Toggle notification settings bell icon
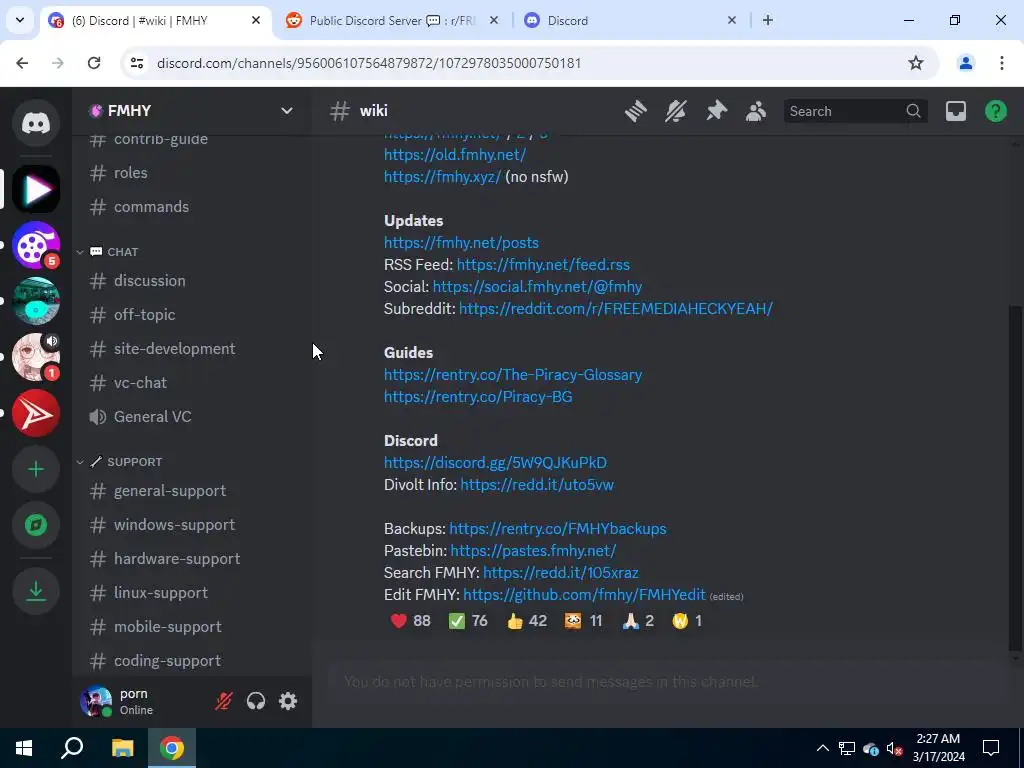 click(x=676, y=111)
